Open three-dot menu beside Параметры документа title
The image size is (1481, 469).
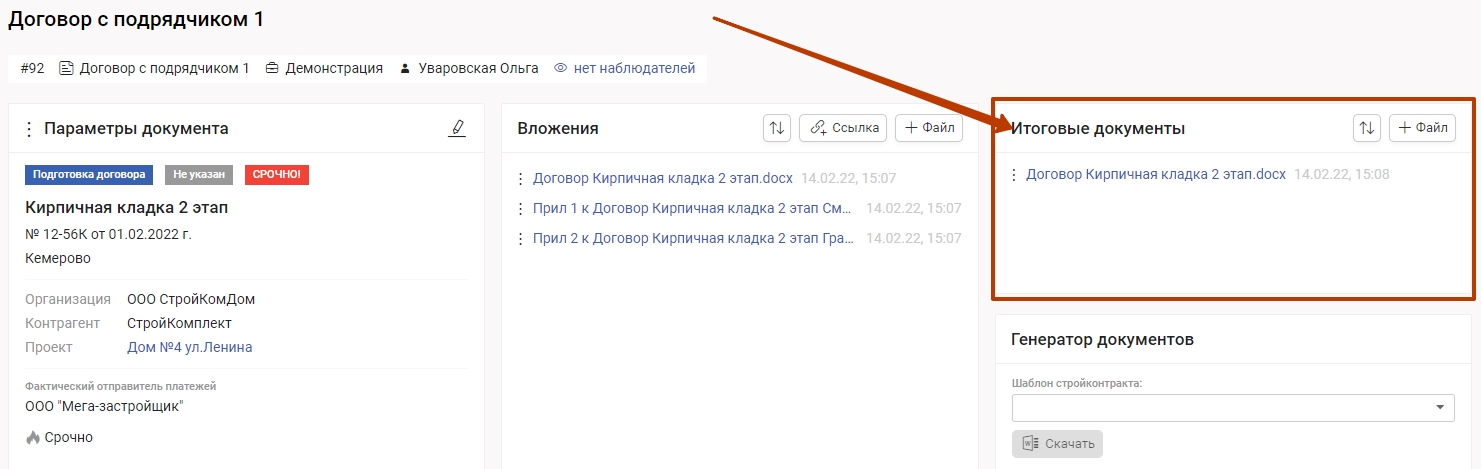tap(29, 129)
